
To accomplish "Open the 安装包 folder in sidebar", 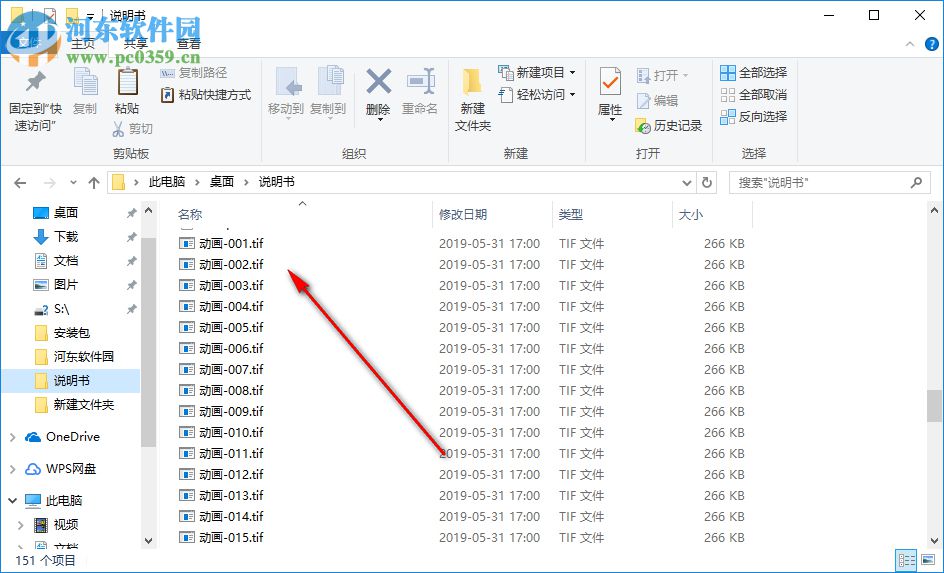I will point(71,333).
